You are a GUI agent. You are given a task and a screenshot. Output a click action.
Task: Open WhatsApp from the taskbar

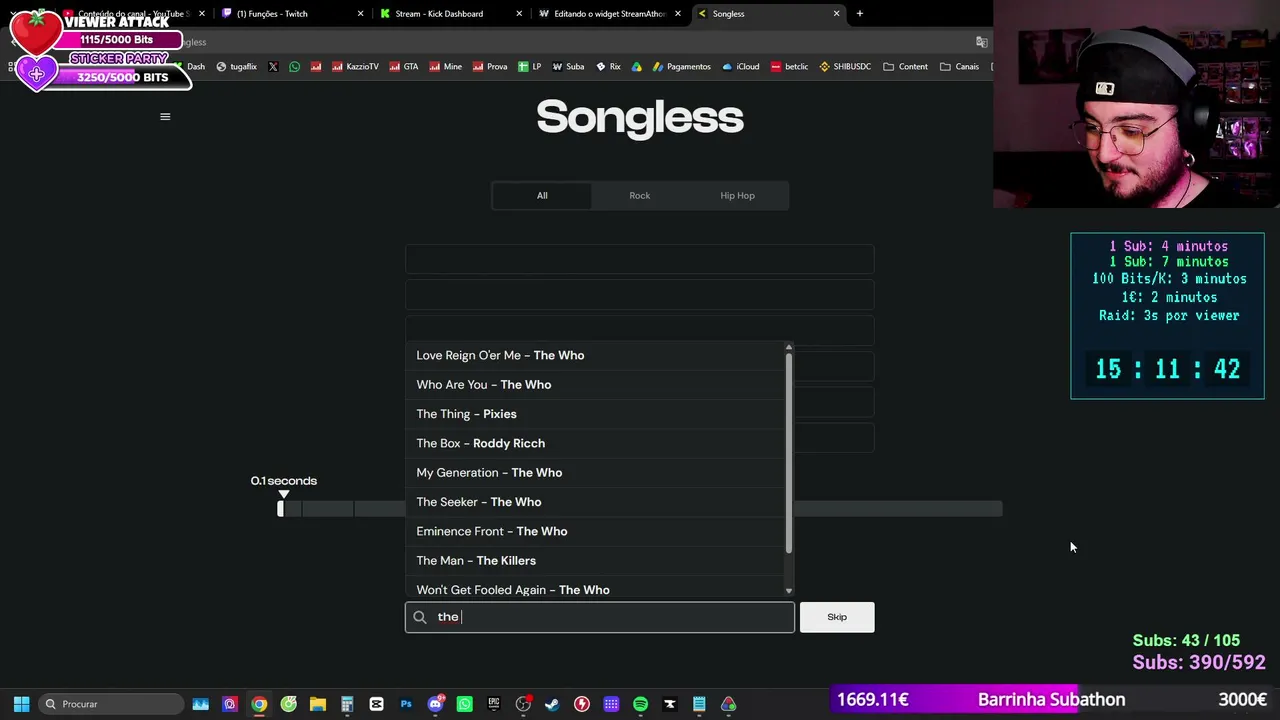pyautogui.click(x=464, y=704)
